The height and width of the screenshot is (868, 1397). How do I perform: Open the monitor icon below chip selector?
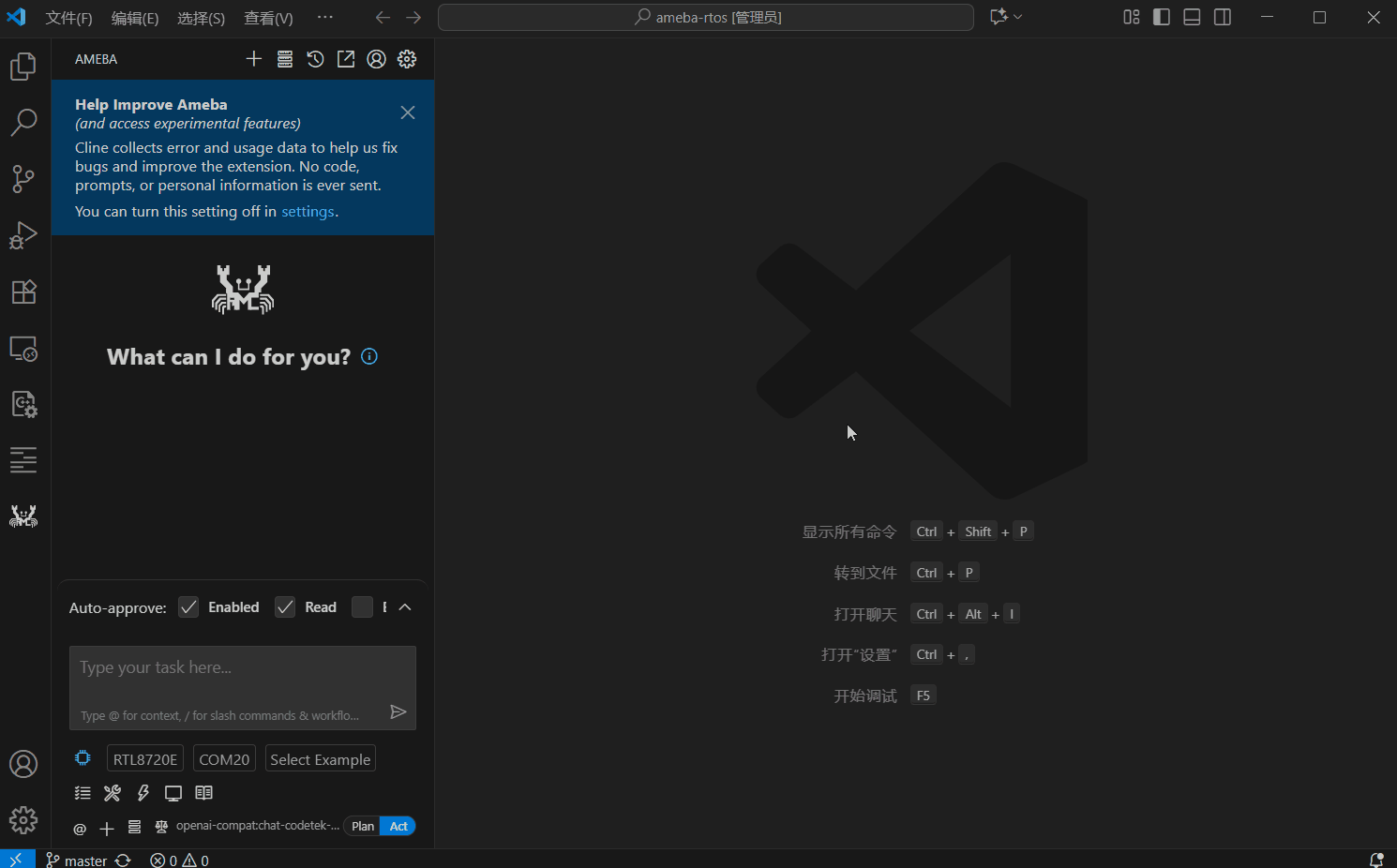click(173, 793)
